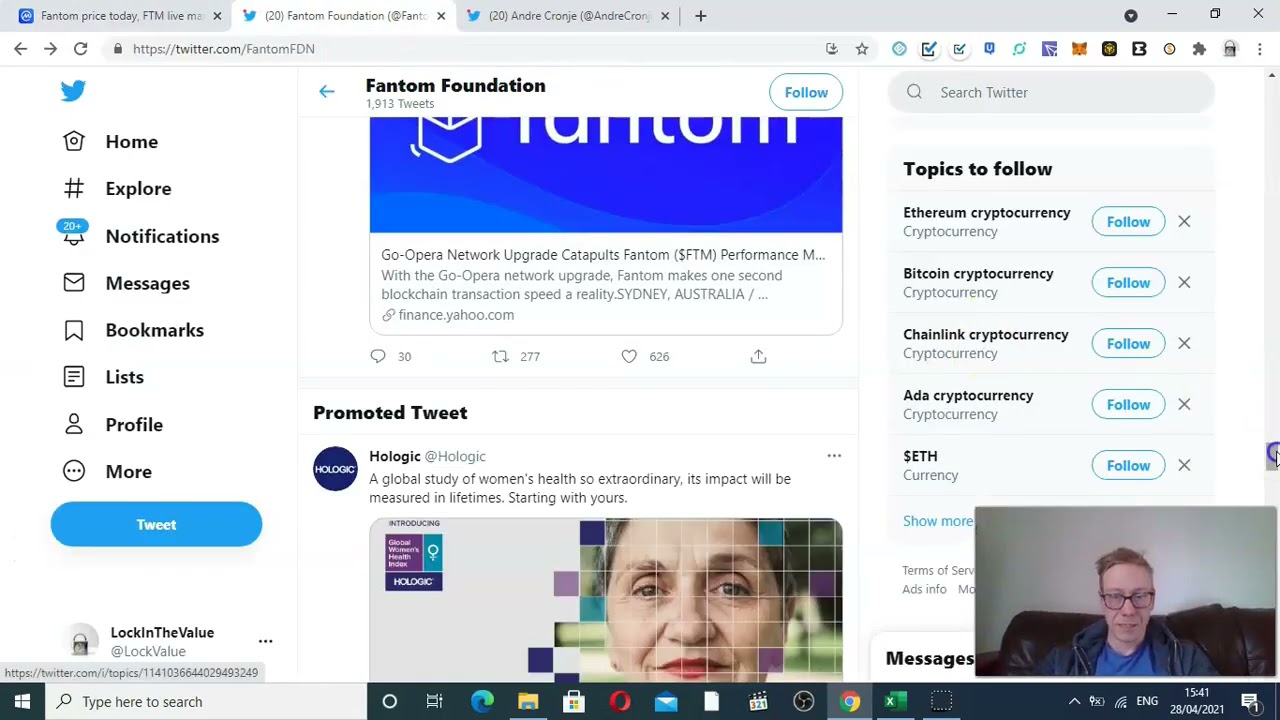Image resolution: width=1280 pixels, height=720 pixels.
Task: Dismiss Ada cryptocurrency topic
Action: click(x=1184, y=405)
